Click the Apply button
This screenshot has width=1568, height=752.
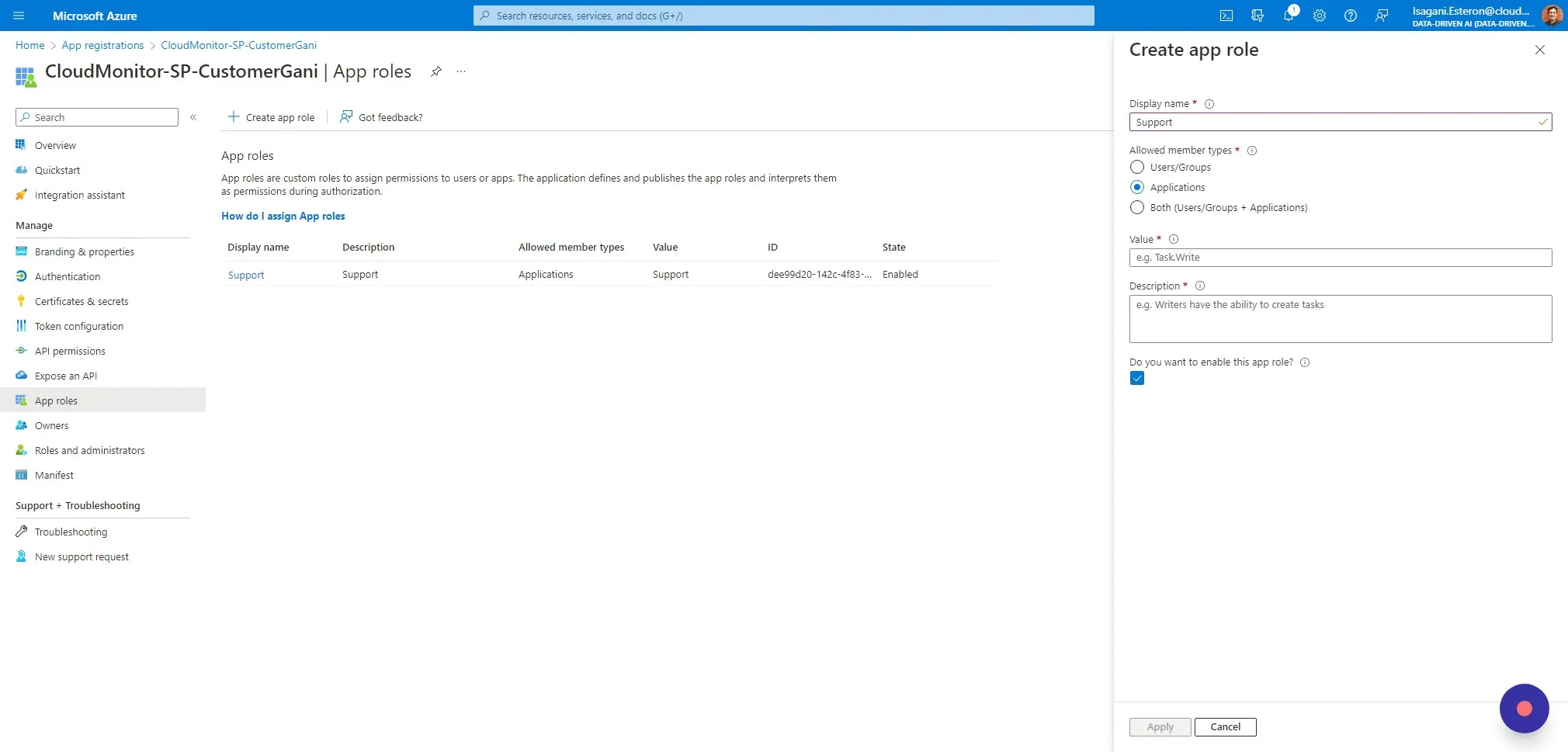pos(1160,727)
